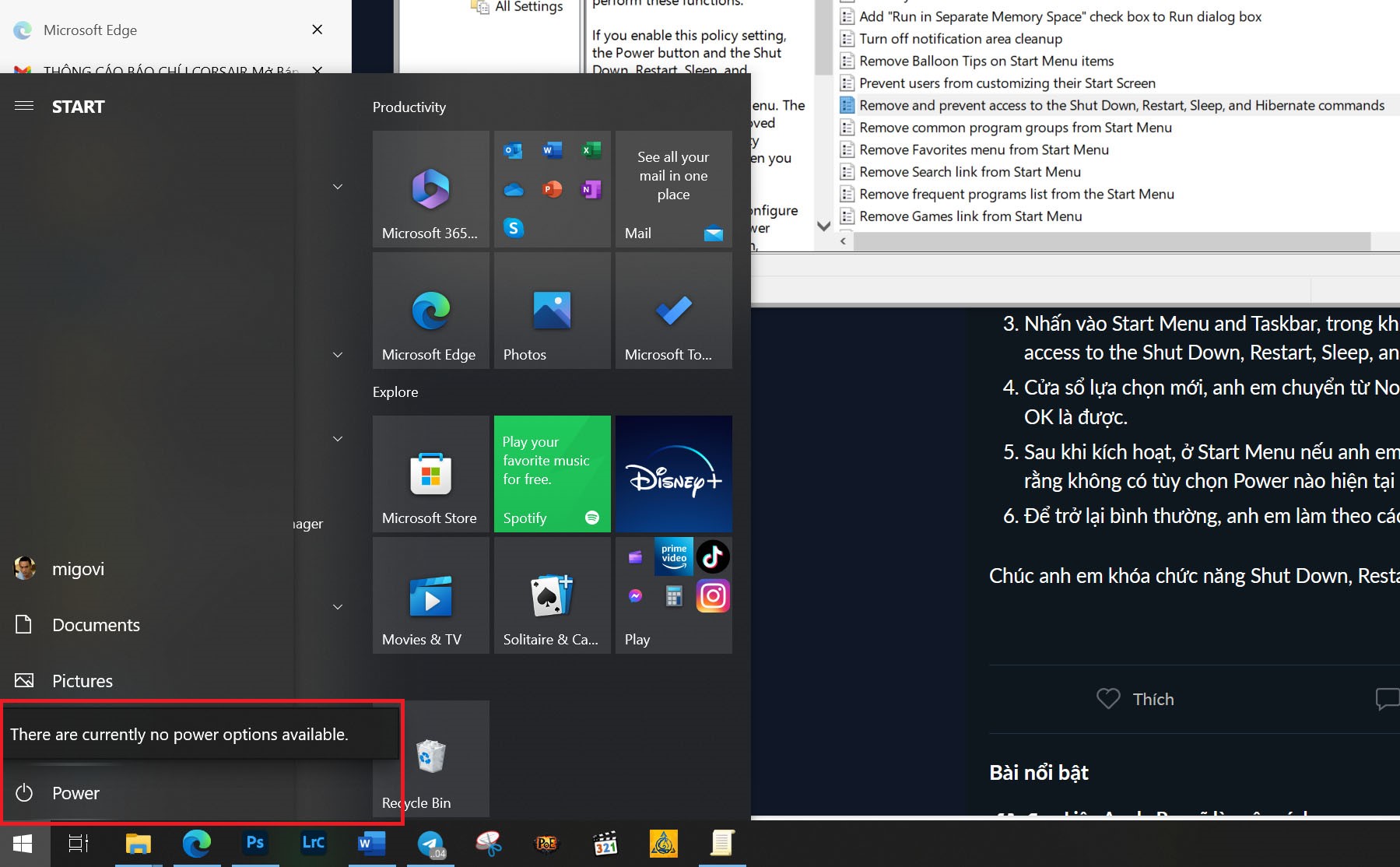This screenshot has height=867, width=1400.
Task: Open Media Player Classic on the taskbar
Action: click(605, 844)
